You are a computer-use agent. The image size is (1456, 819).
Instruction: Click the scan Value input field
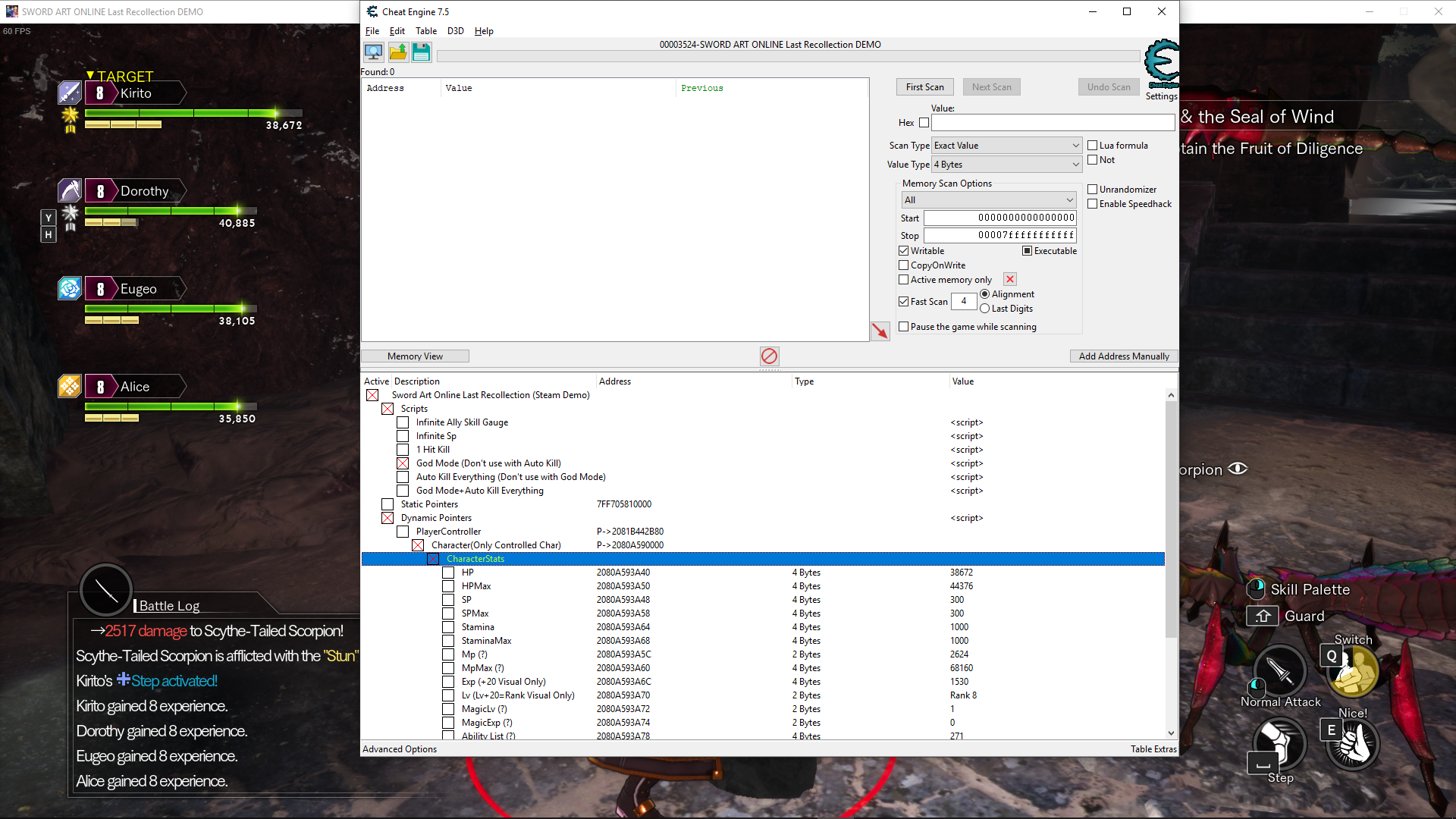tap(1052, 123)
